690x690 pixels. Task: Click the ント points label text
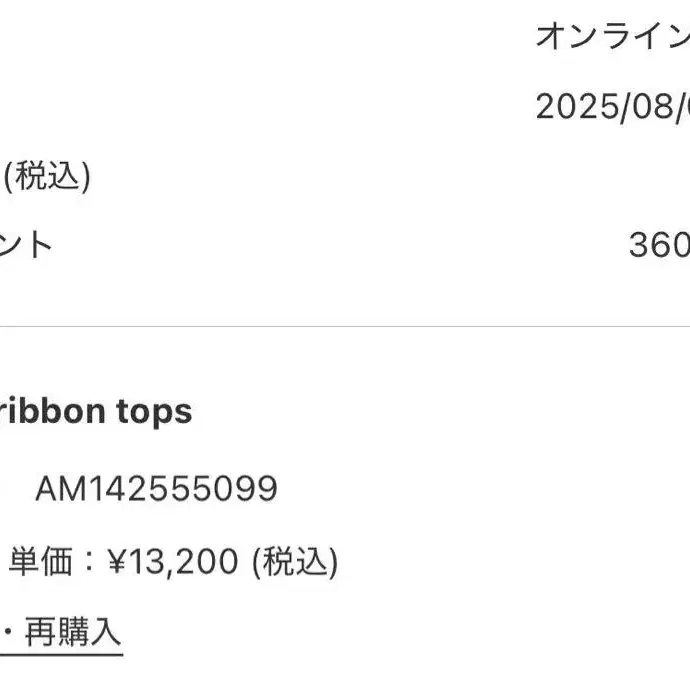point(26,245)
